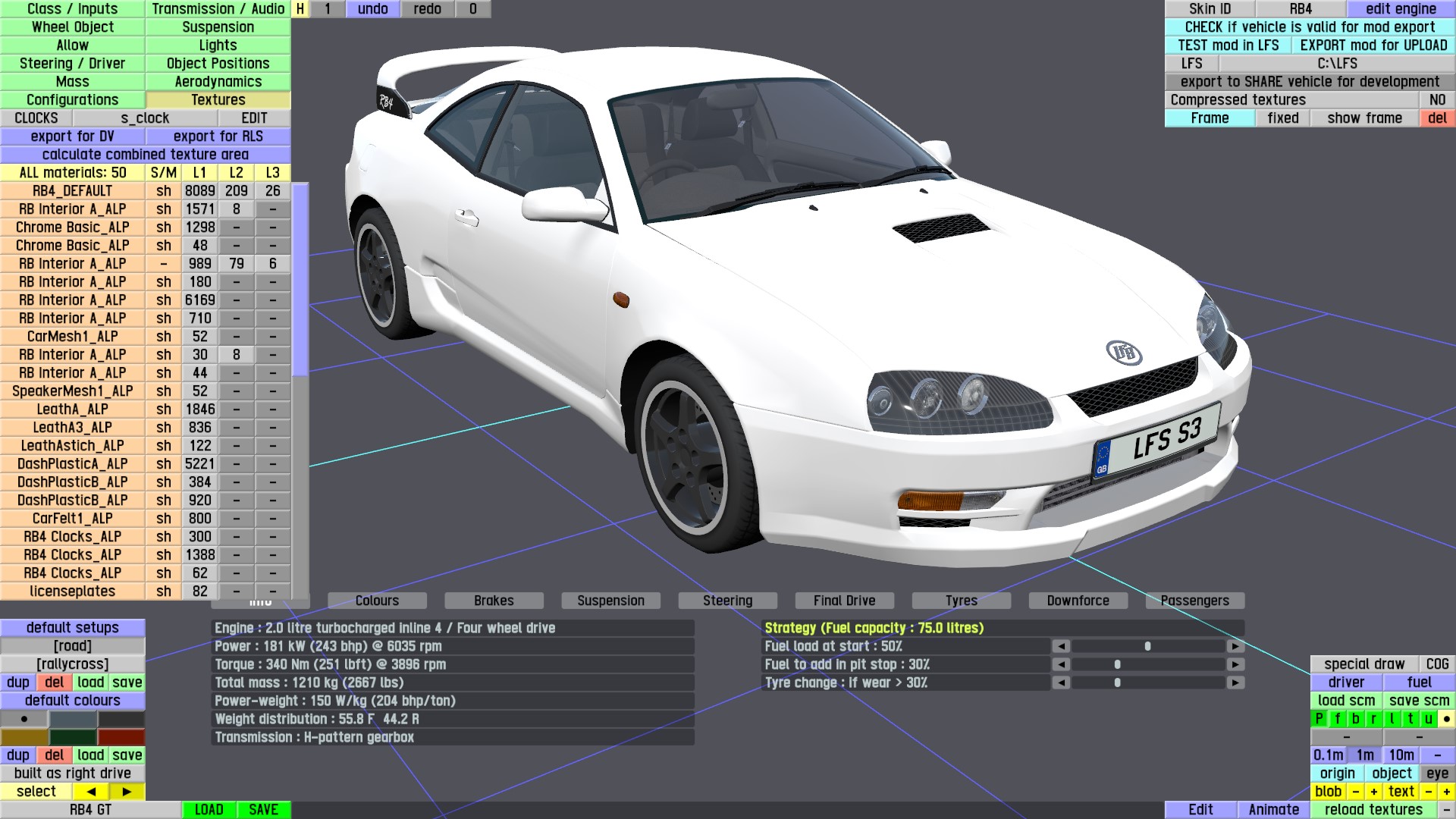Screen dimensions: 1456x819
Task: Click the left arrow next to select
Action: [91, 792]
